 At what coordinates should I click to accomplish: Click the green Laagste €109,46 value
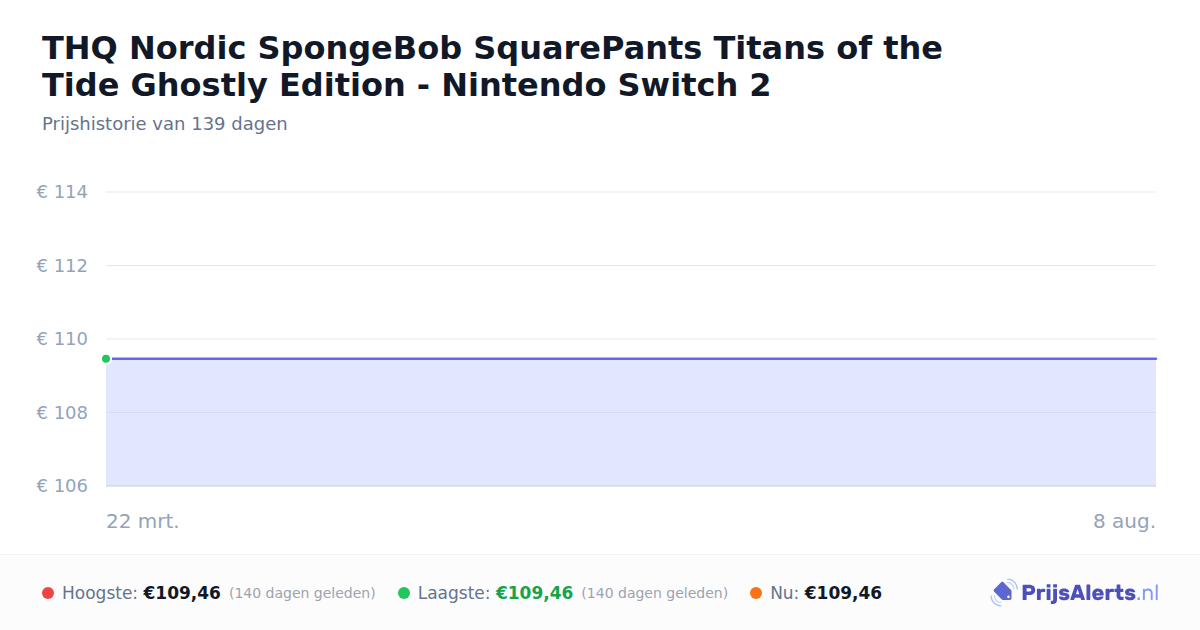click(x=534, y=593)
